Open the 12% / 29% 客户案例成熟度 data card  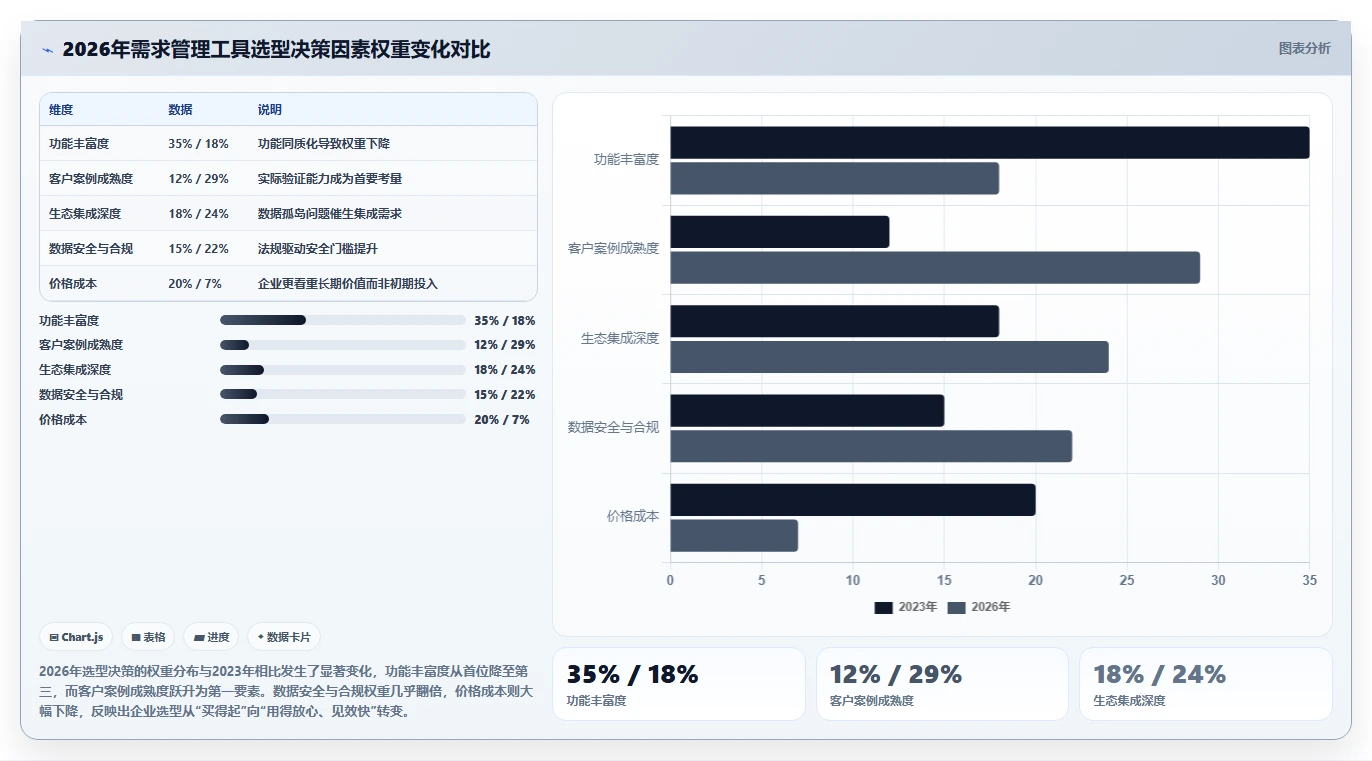(x=942, y=684)
